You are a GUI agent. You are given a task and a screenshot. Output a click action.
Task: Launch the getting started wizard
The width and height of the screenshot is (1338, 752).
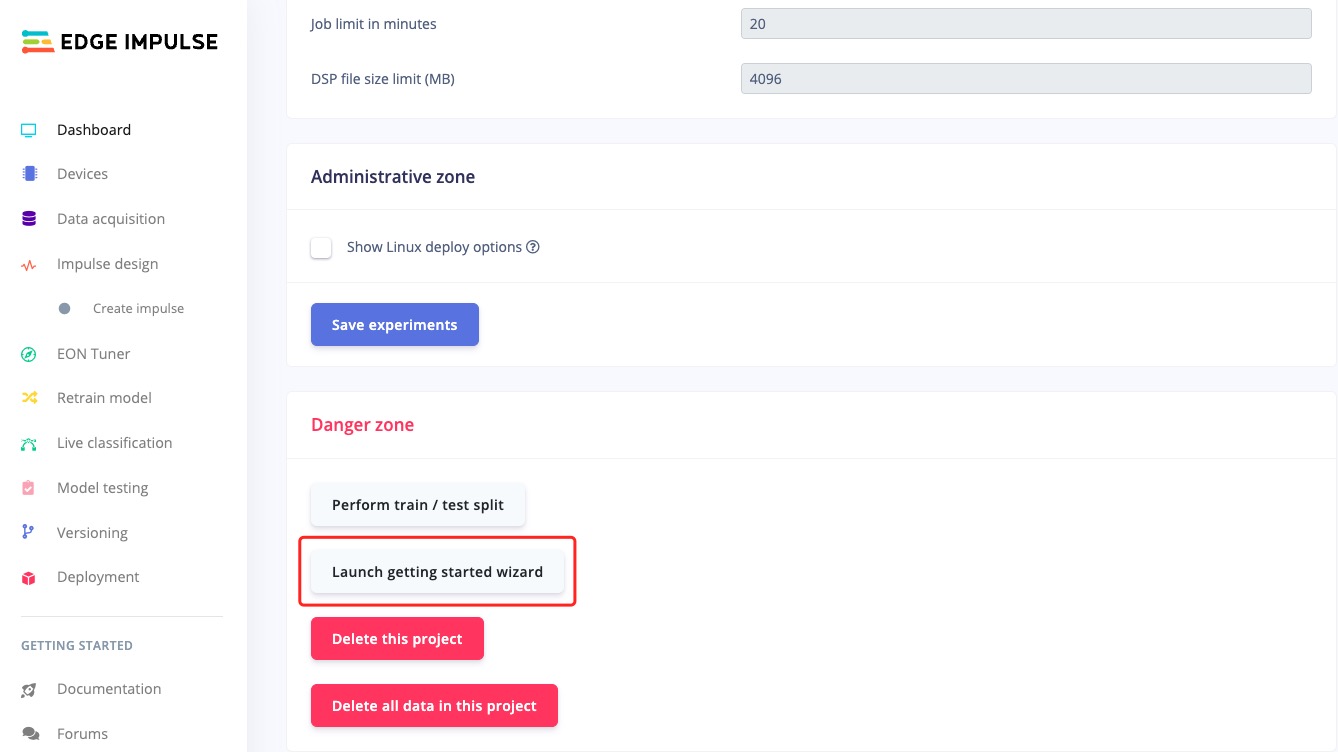pos(437,572)
